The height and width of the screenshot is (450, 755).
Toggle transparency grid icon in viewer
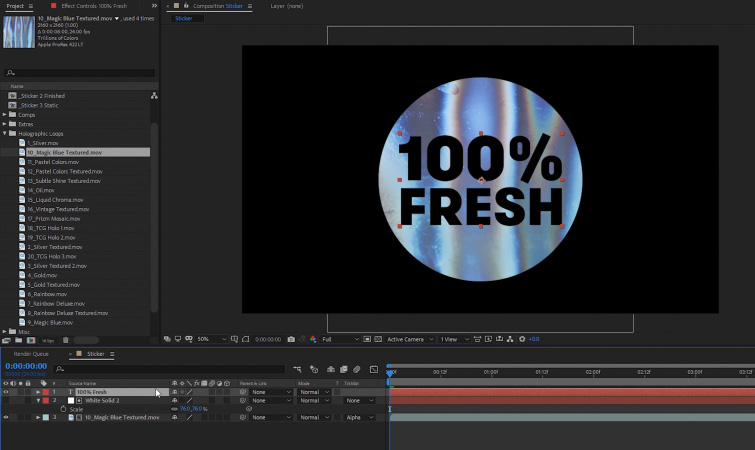click(378, 339)
